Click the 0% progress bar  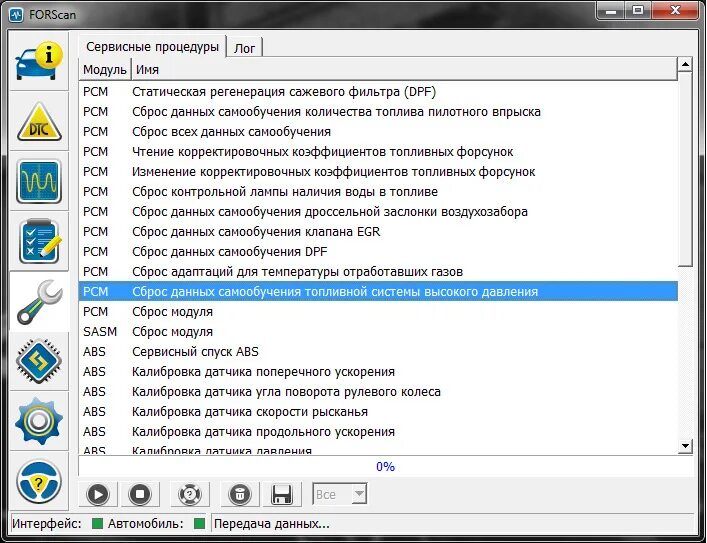[386, 466]
